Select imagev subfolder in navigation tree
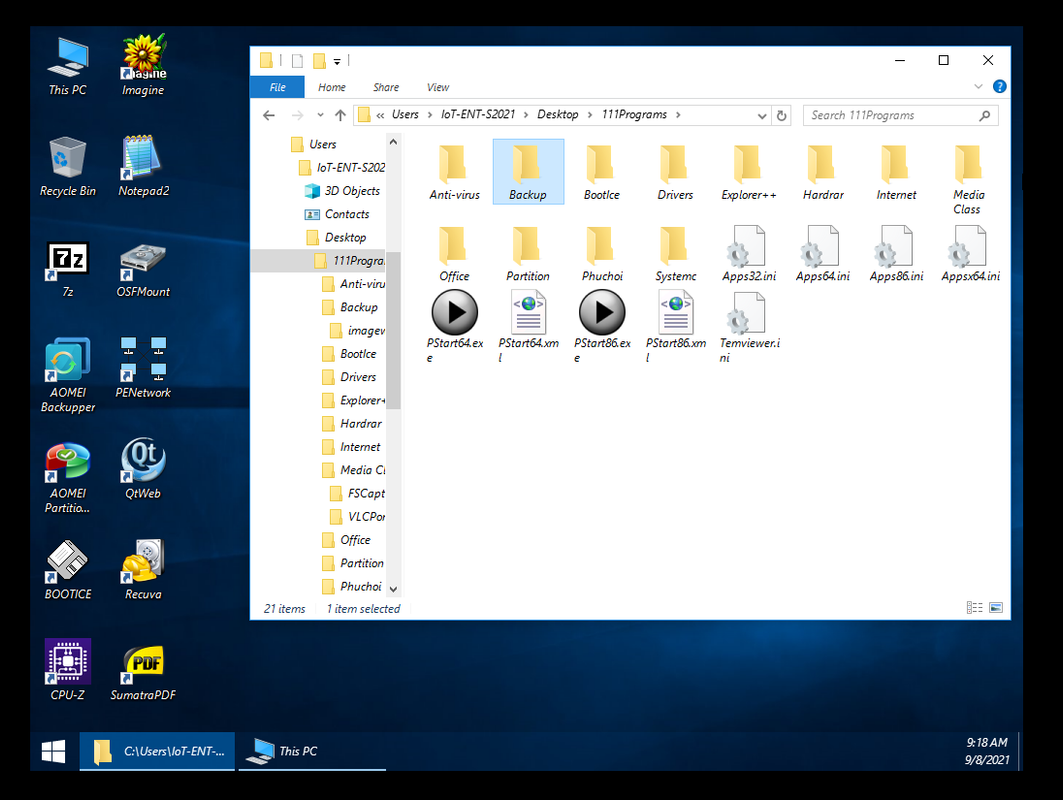Viewport: 1063px width, 800px height. (x=357, y=331)
